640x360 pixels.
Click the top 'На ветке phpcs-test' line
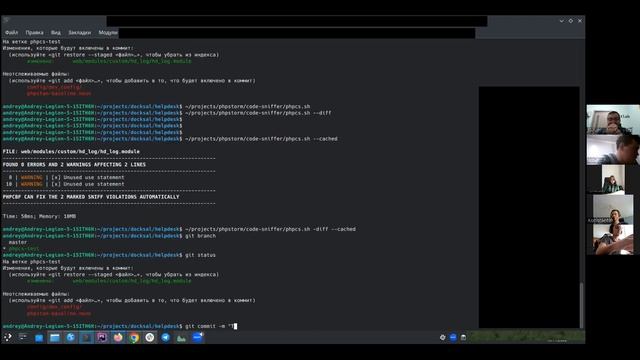click(31, 42)
